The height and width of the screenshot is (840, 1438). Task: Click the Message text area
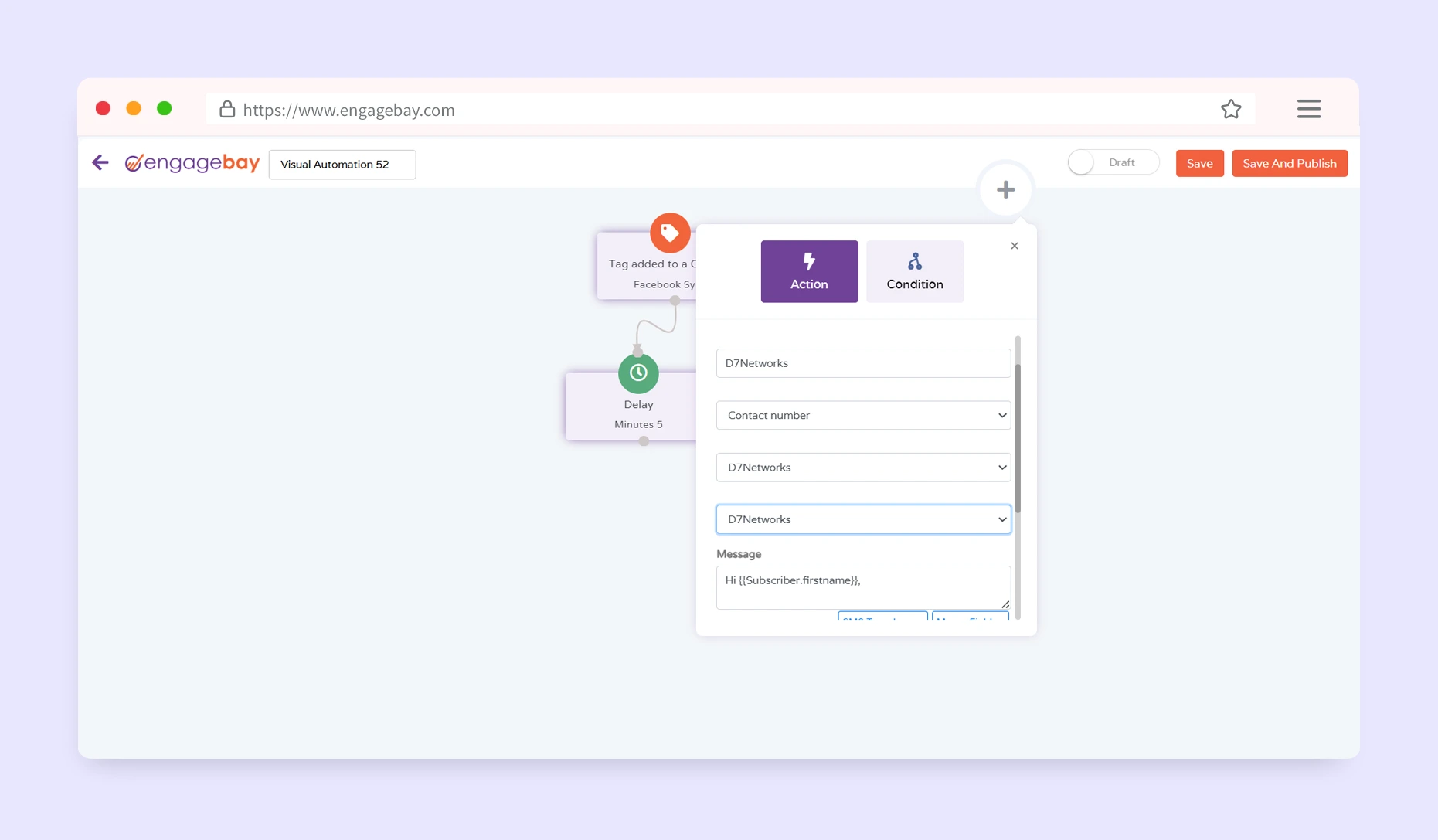862,587
